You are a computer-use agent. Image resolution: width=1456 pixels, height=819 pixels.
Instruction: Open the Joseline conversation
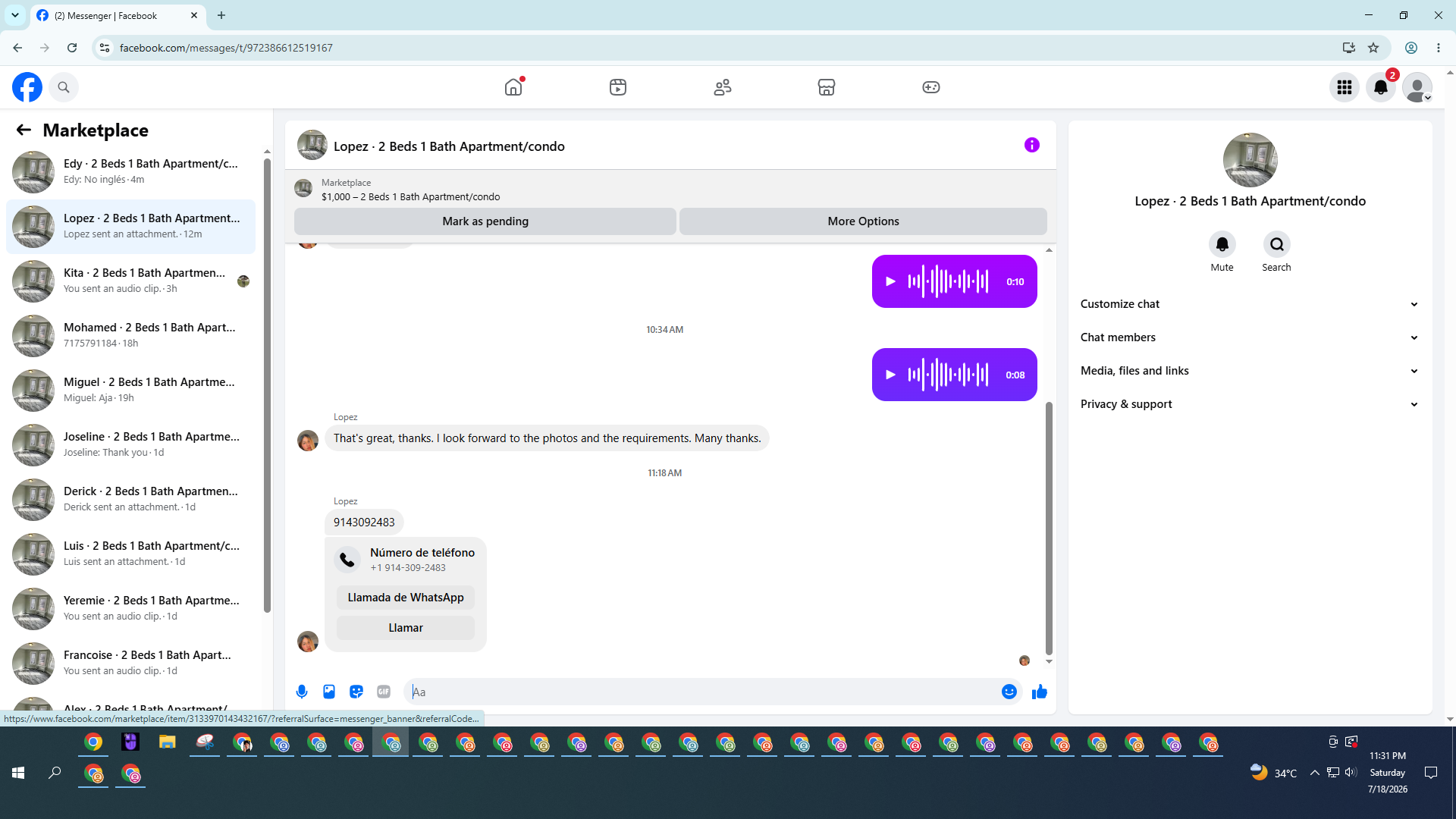click(x=131, y=445)
